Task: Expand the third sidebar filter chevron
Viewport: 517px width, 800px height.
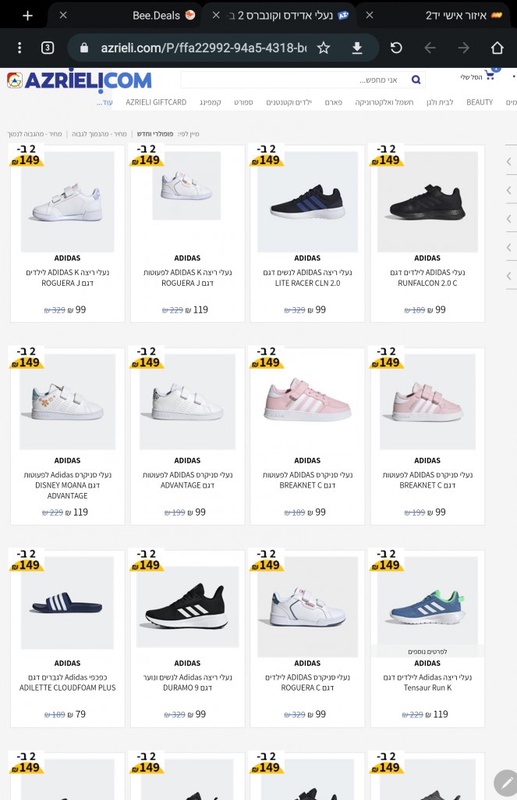Action: pos(509,219)
